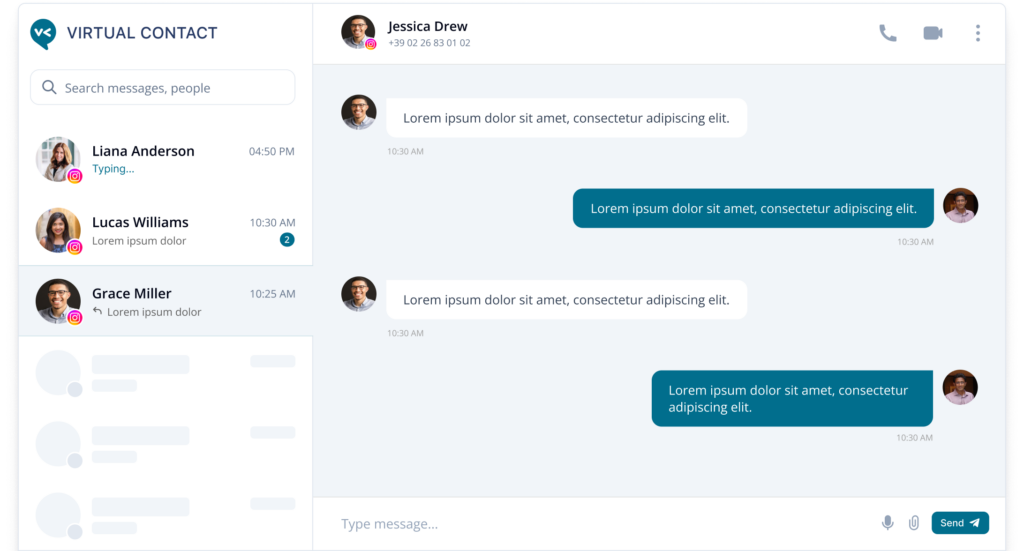Image resolution: width=1024 pixels, height=551 pixels.
Task: Open the Lucas Williams conversation
Action: pyautogui.click(x=165, y=230)
